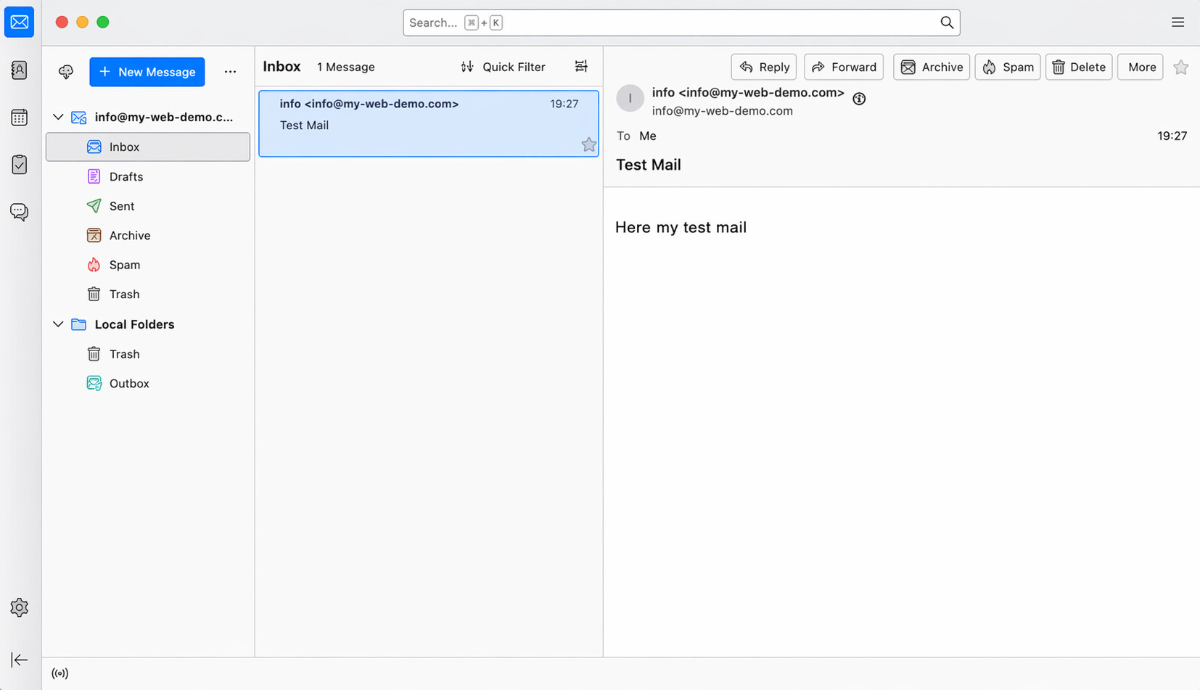Image resolution: width=1200 pixels, height=690 pixels.
Task: Click the 'Inbox' title above message list
Action: [282, 66]
